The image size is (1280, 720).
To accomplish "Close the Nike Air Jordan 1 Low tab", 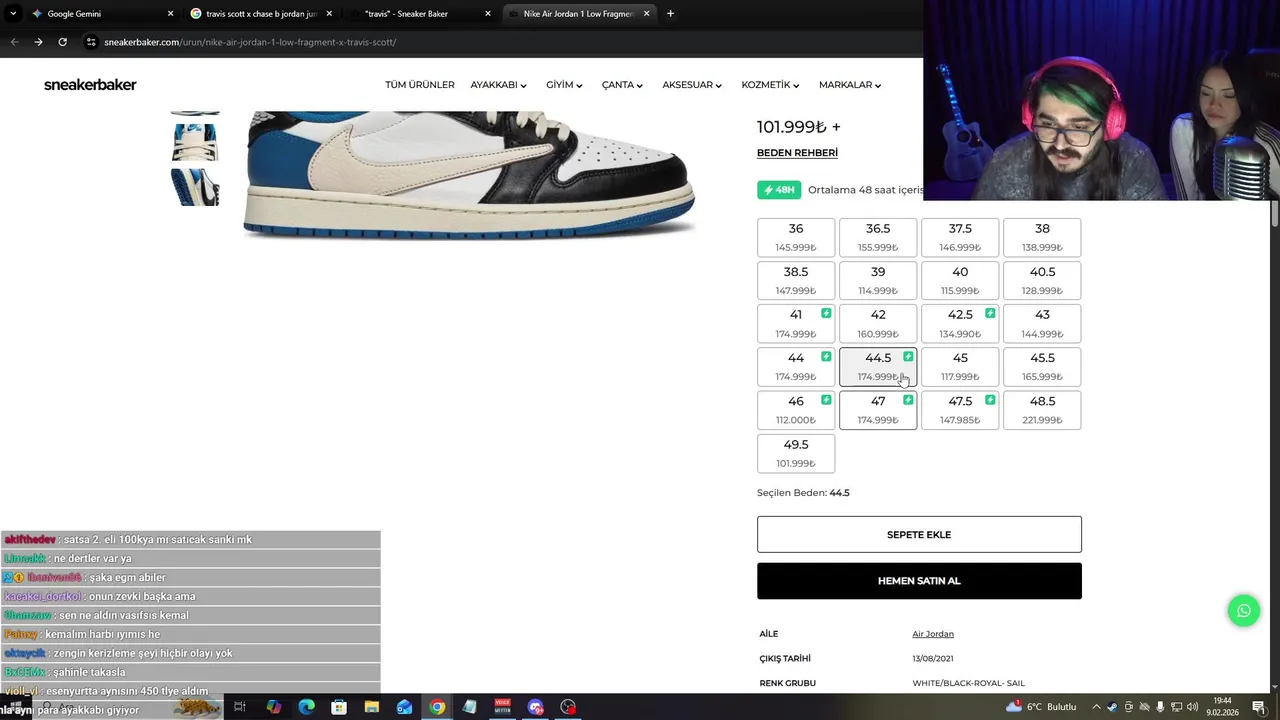I will click(646, 14).
